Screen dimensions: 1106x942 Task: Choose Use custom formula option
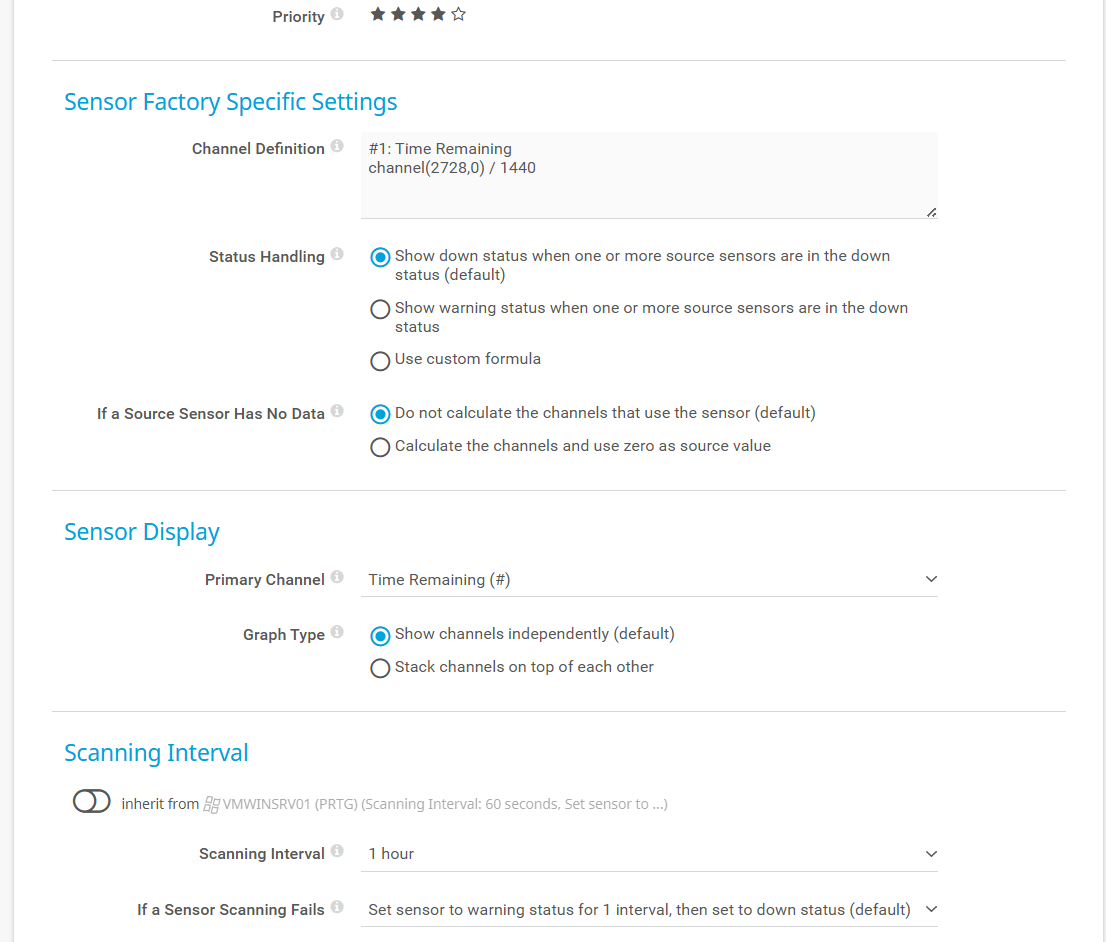click(x=380, y=361)
